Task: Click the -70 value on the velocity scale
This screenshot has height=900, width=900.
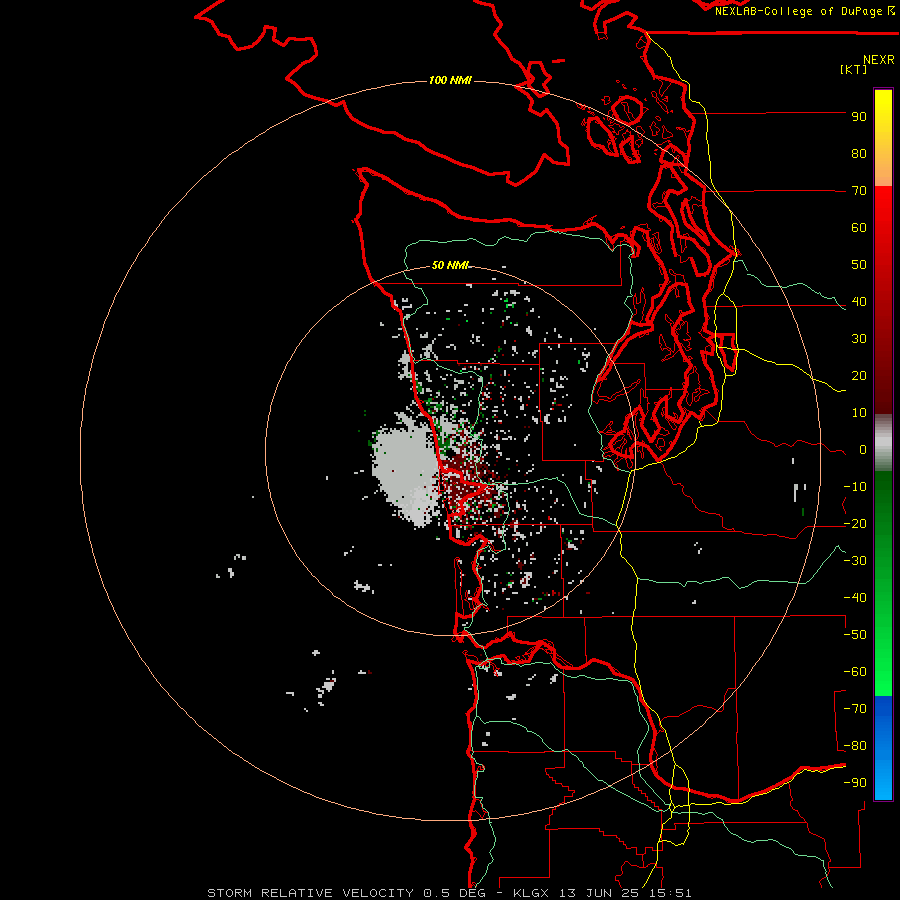Action: [x=855, y=709]
